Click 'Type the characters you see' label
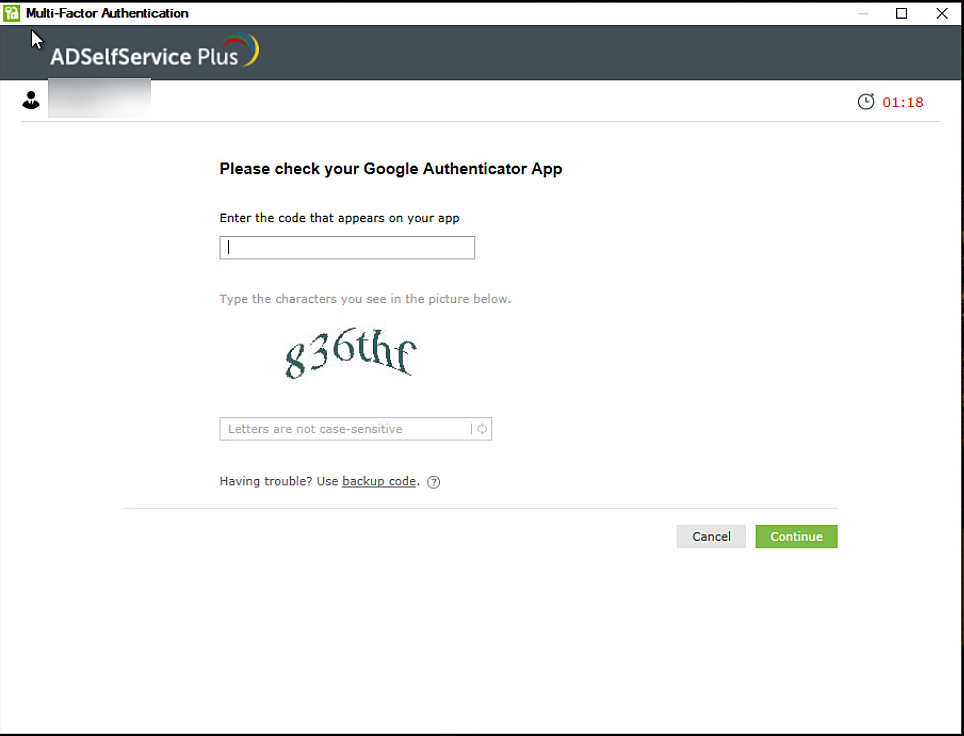Viewport: 964px width, 736px height. (365, 299)
